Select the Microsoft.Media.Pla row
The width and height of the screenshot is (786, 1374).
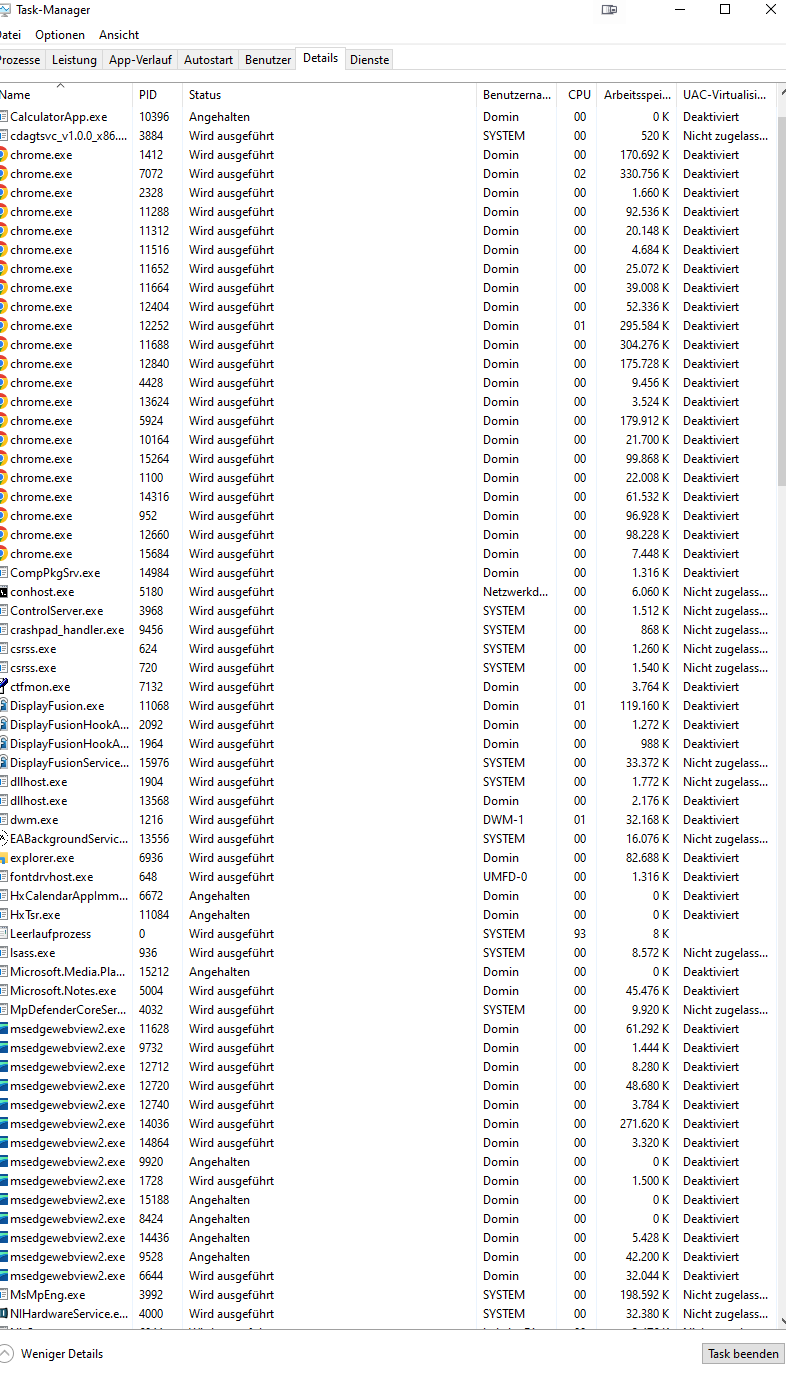click(388, 972)
